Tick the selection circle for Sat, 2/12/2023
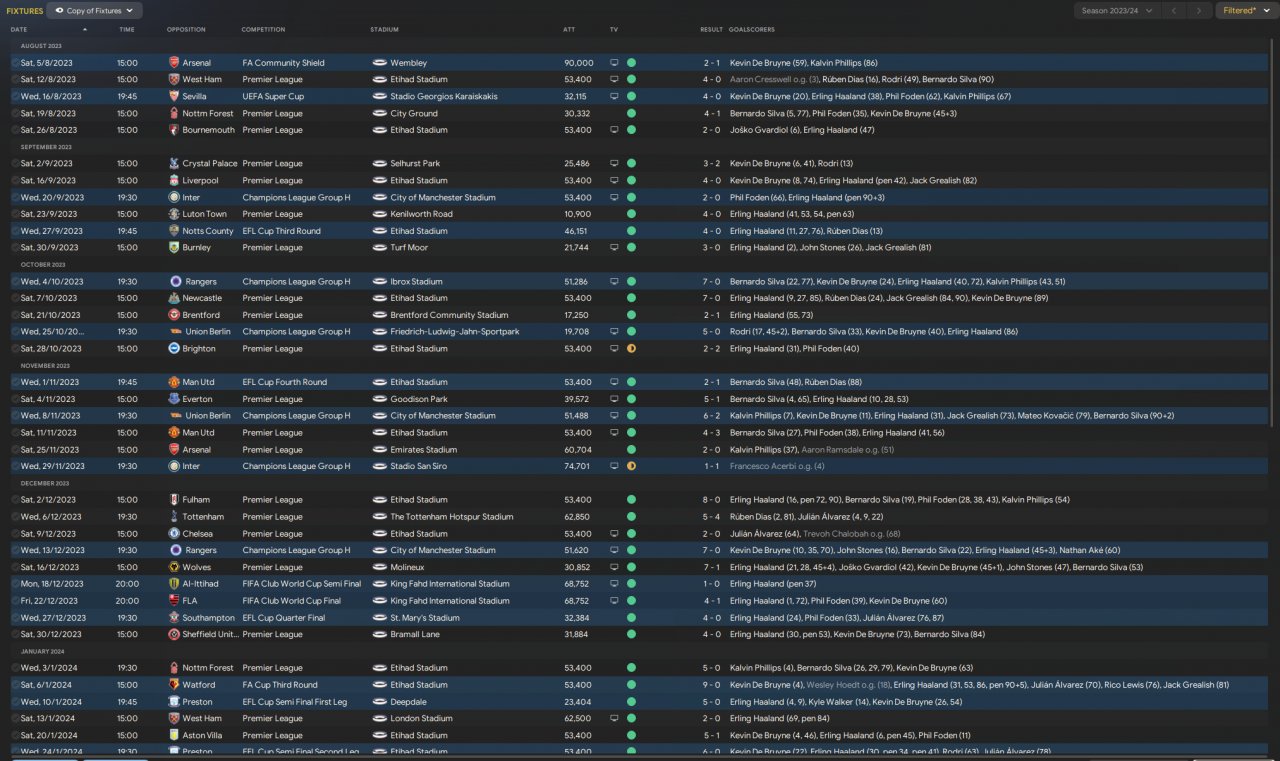This screenshot has height=761, width=1280. 15,500
